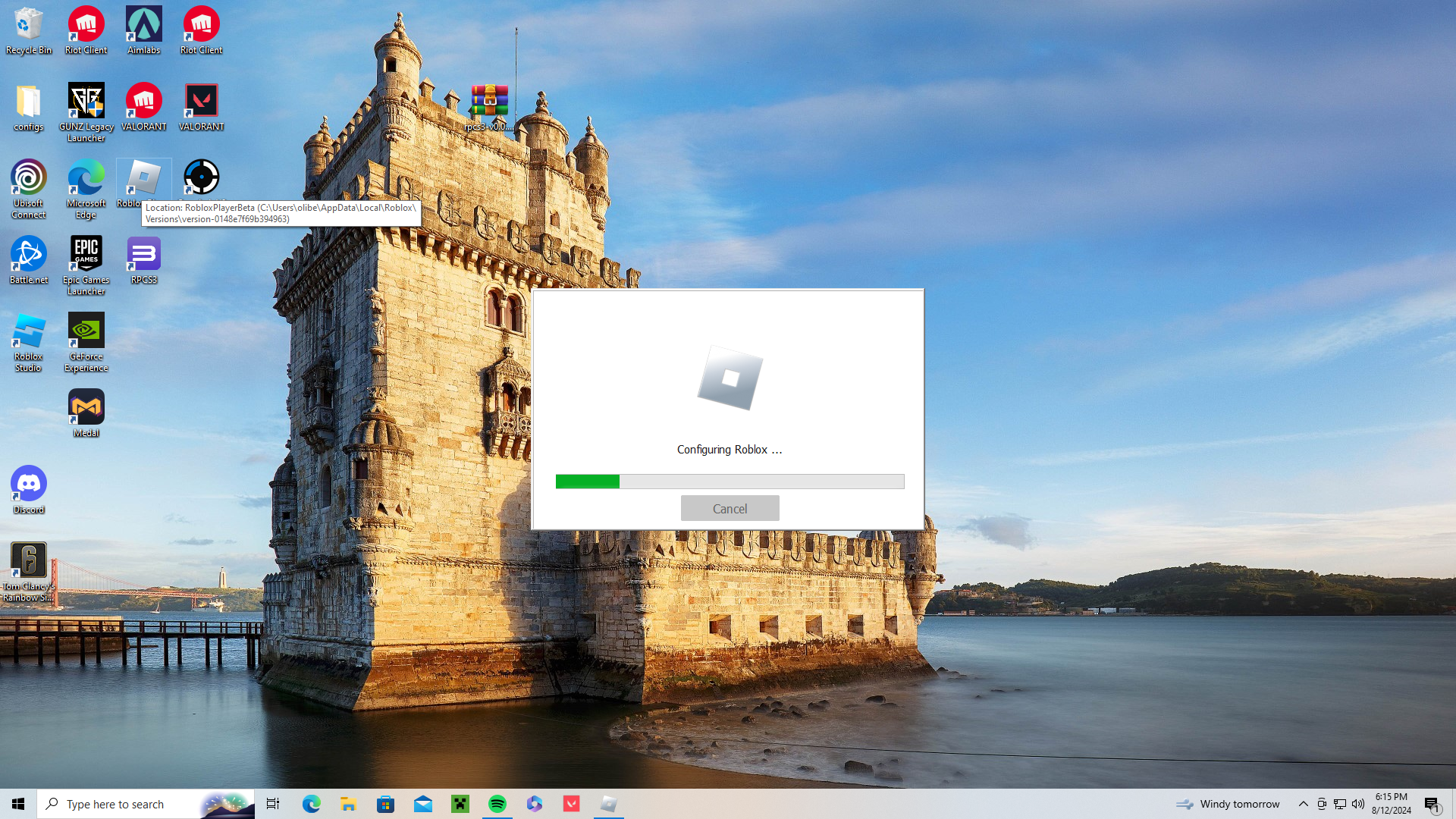Open Minecraft from the taskbar

pyautogui.click(x=460, y=804)
